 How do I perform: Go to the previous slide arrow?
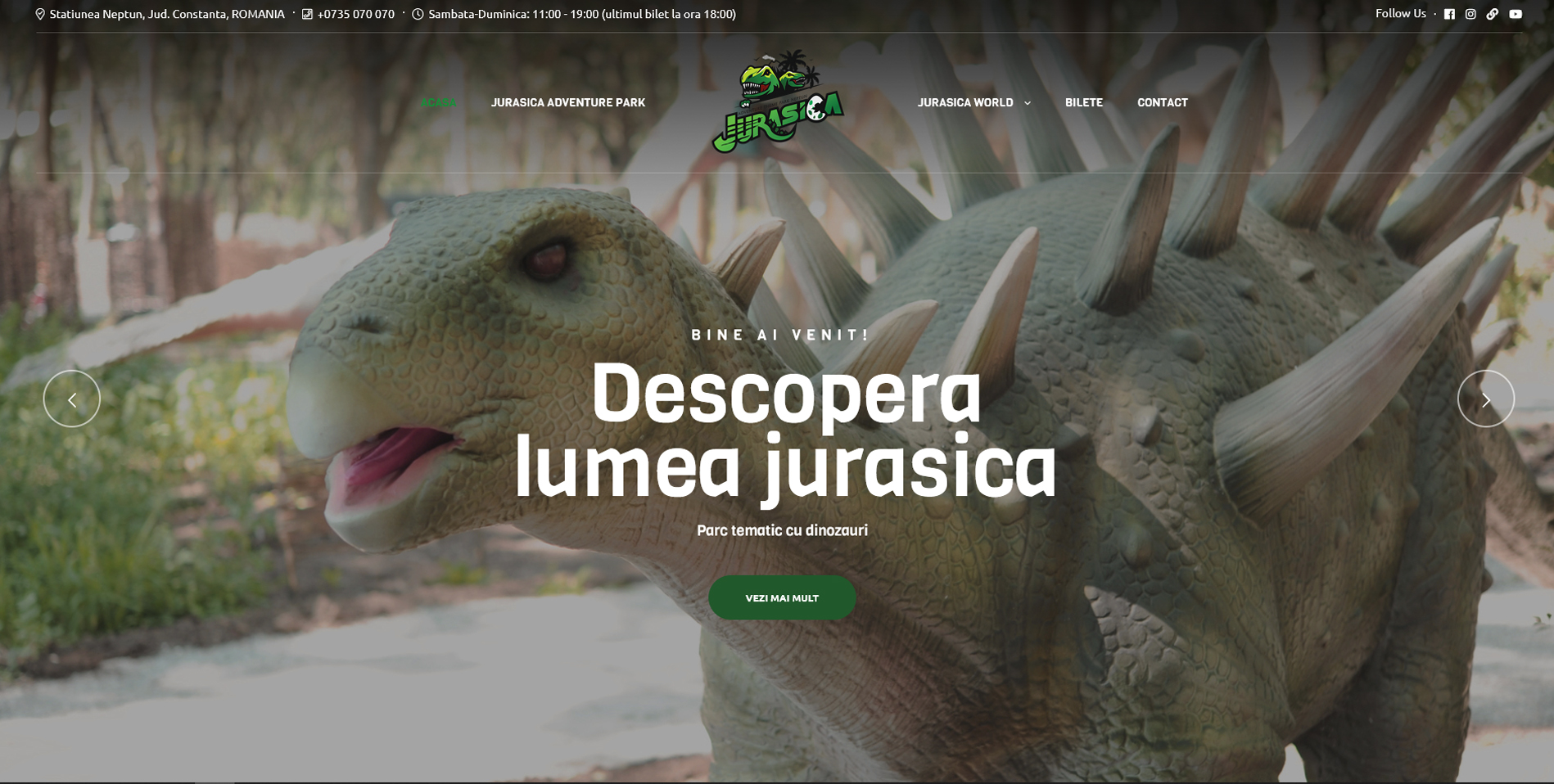(72, 399)
